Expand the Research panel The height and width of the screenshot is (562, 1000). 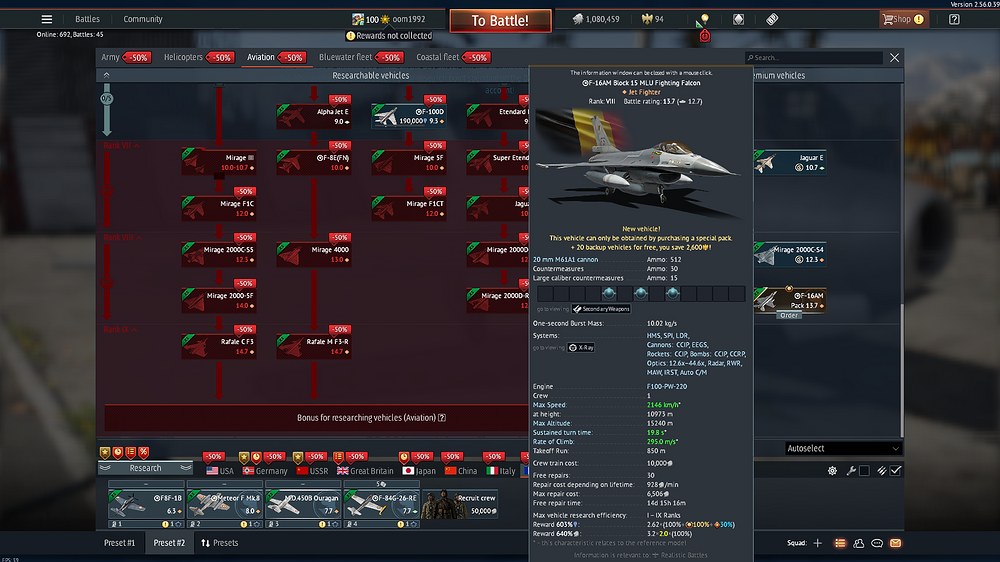(145, 468)
